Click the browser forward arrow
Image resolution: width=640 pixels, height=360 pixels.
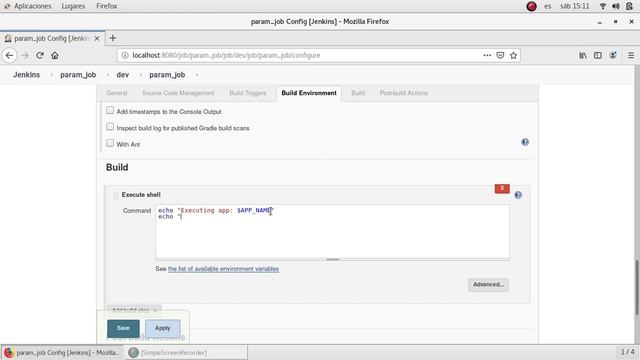tap(25, 55)
